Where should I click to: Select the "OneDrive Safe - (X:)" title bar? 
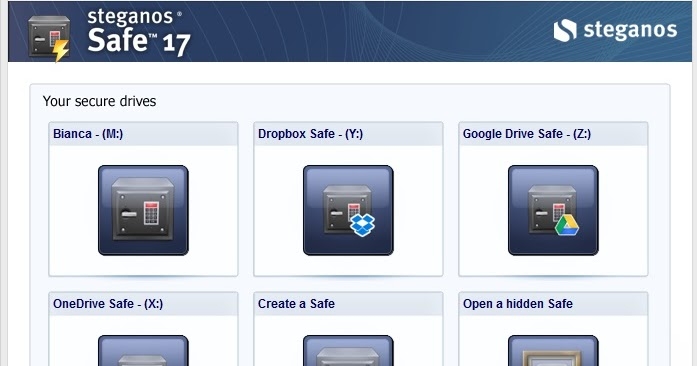click(143, 304)
